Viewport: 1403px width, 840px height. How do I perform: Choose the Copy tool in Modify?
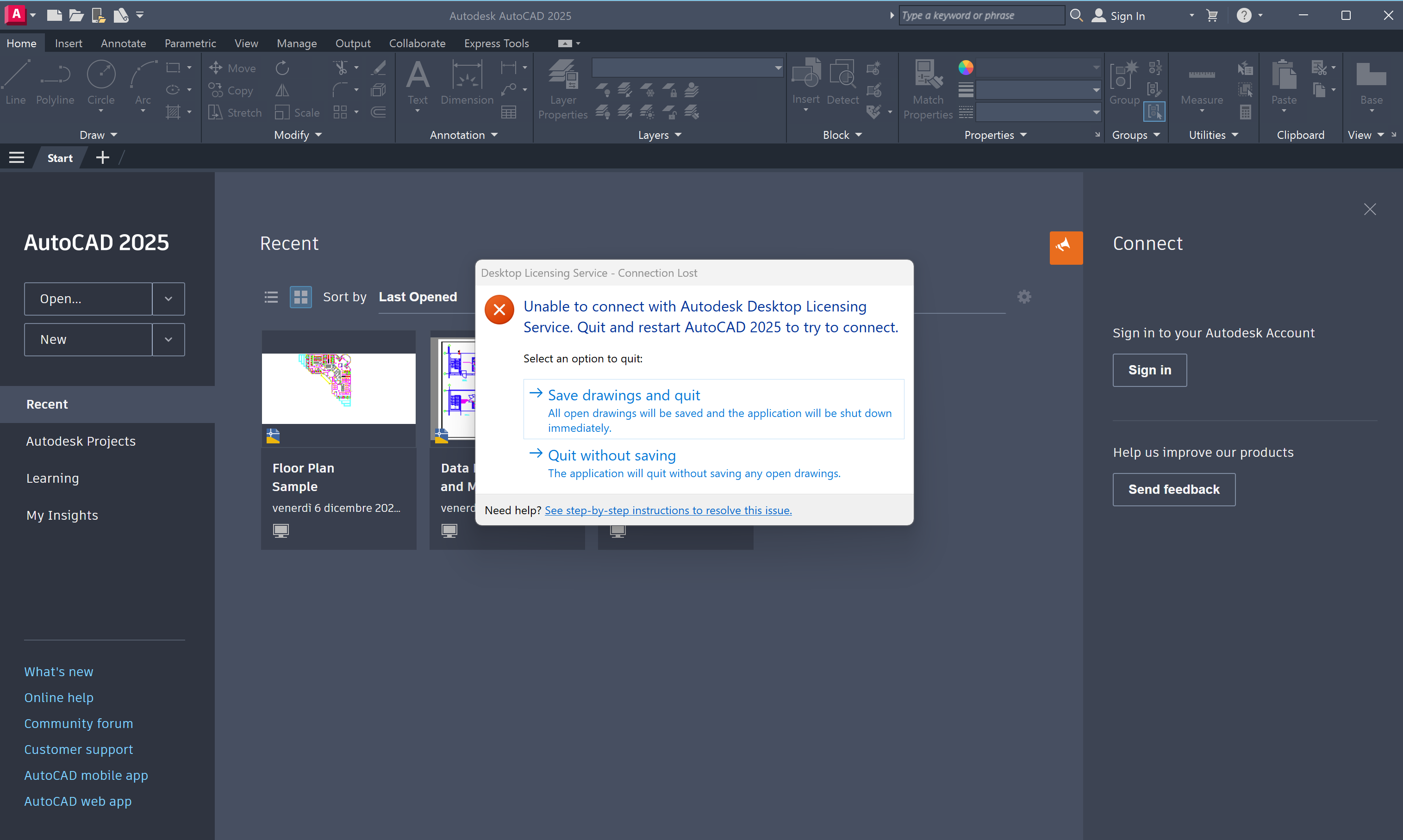(231, 91)
